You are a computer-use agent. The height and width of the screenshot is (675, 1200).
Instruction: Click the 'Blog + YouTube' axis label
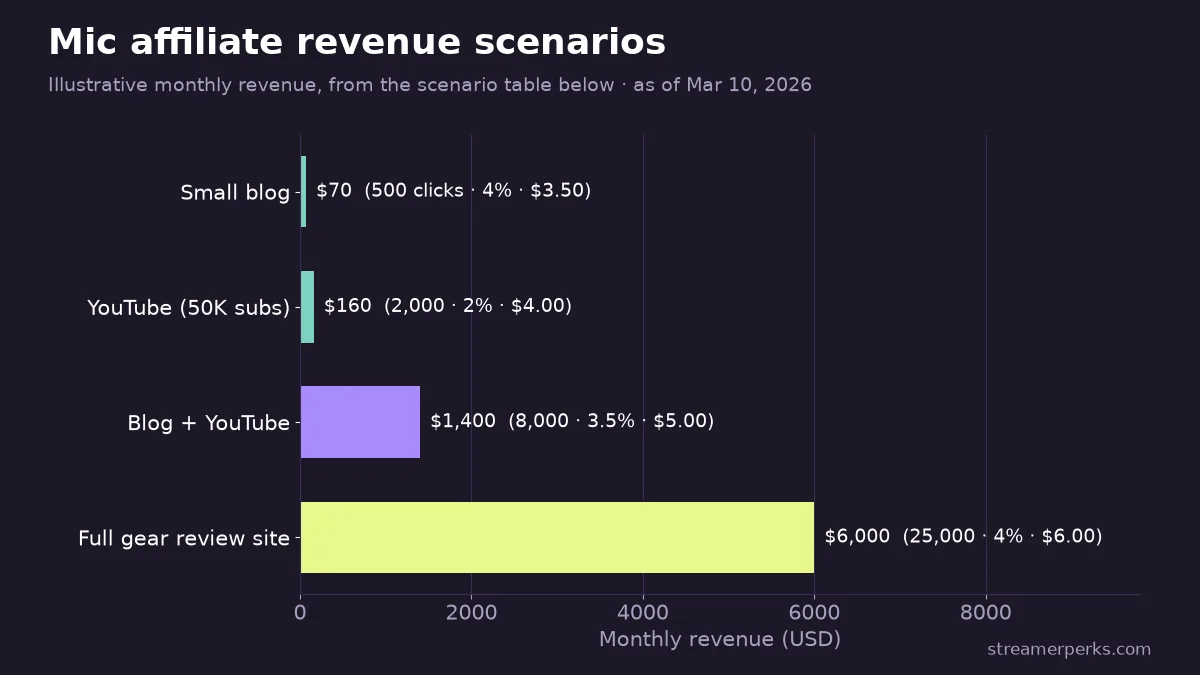[208, 423]
